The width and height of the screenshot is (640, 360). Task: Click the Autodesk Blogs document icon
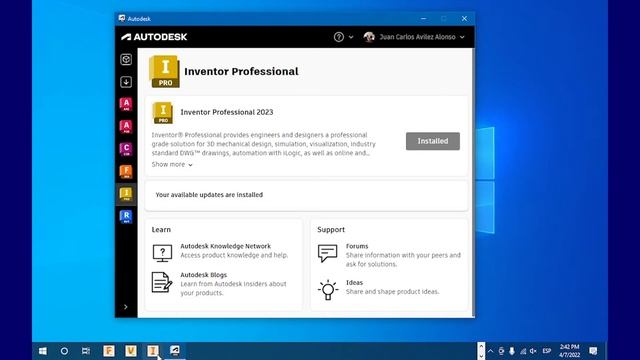tap(162, 282)
